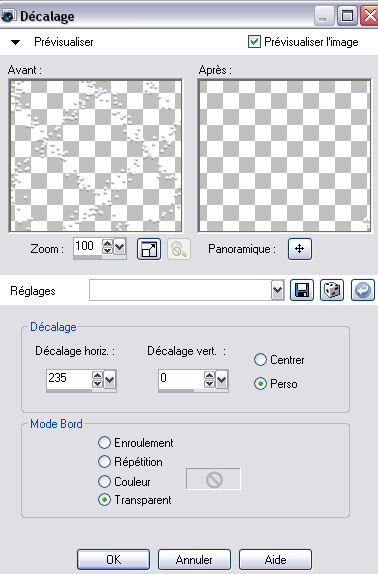This screenshot has width=378, height=574.
Task: Click the OK button
Action: click(x=113, y=560)
